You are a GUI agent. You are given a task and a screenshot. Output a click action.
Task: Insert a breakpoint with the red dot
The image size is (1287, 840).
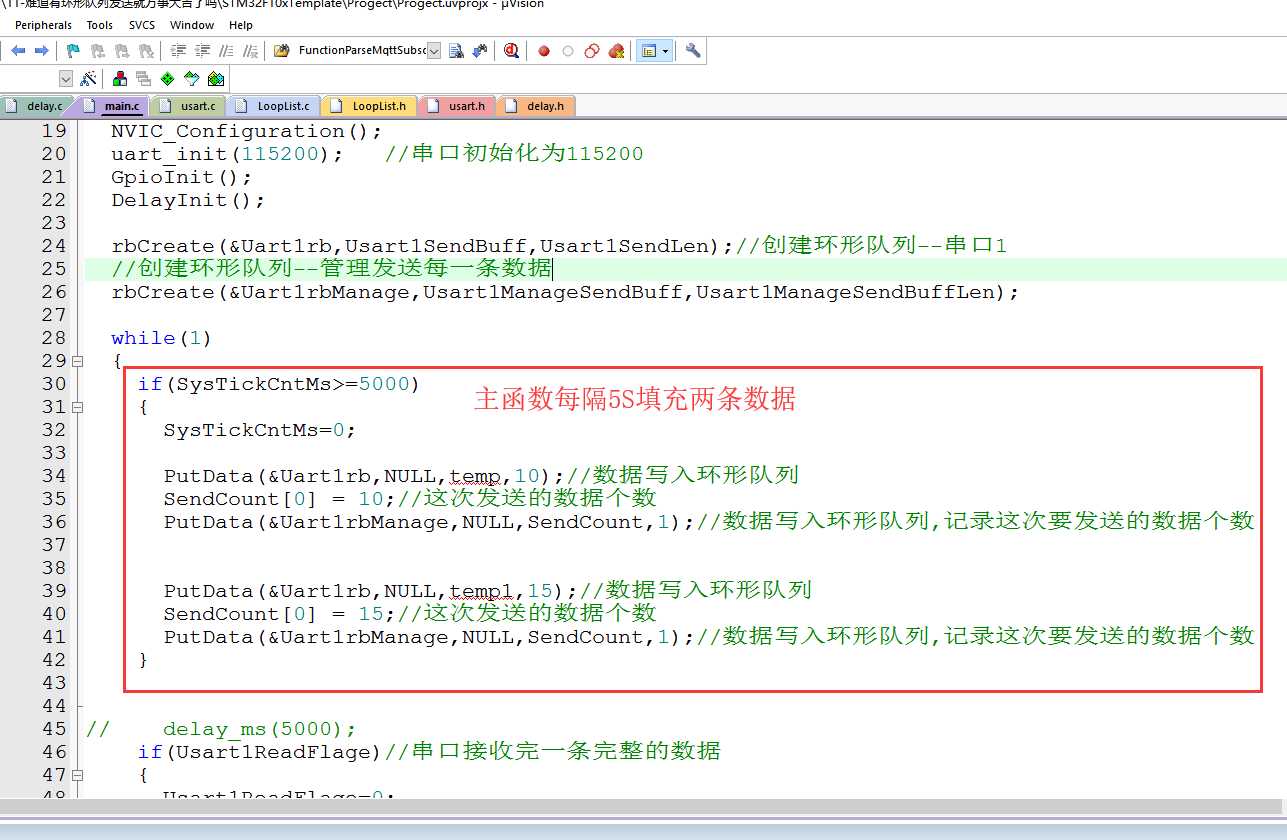pos(544,51)
